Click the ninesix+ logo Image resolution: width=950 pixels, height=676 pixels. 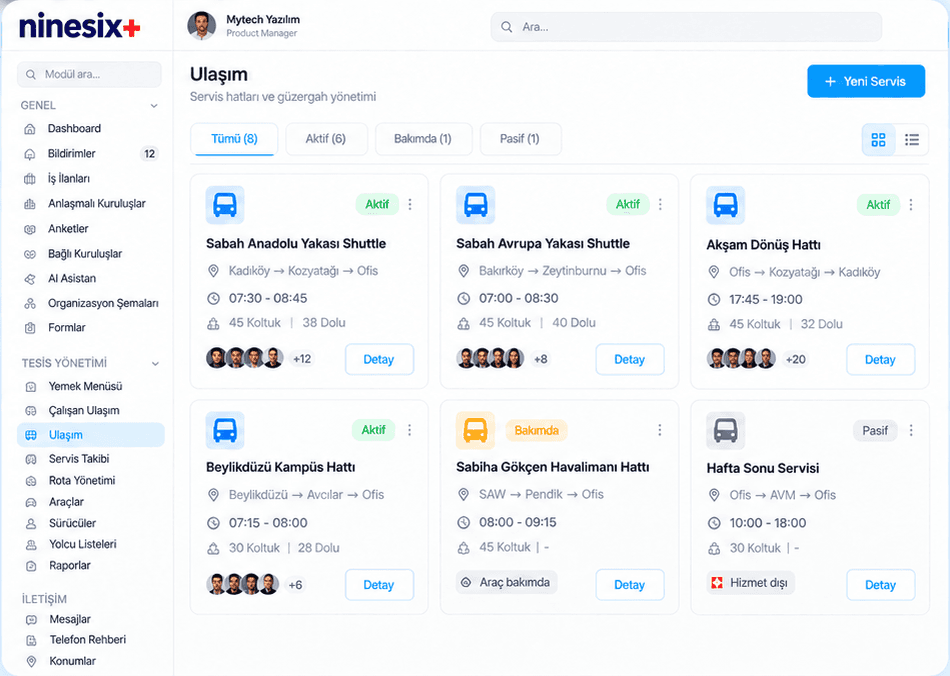pos(79,26)
